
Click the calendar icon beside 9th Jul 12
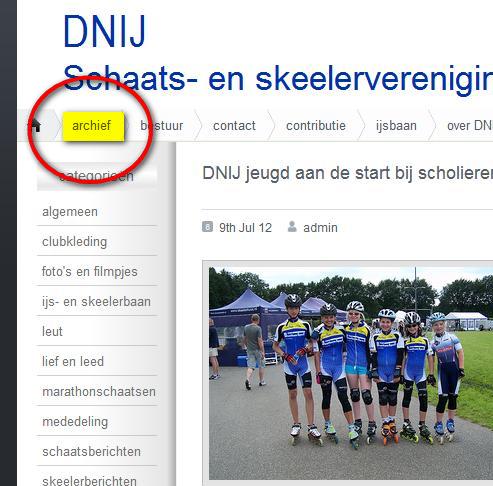click(x=207, y=227)
